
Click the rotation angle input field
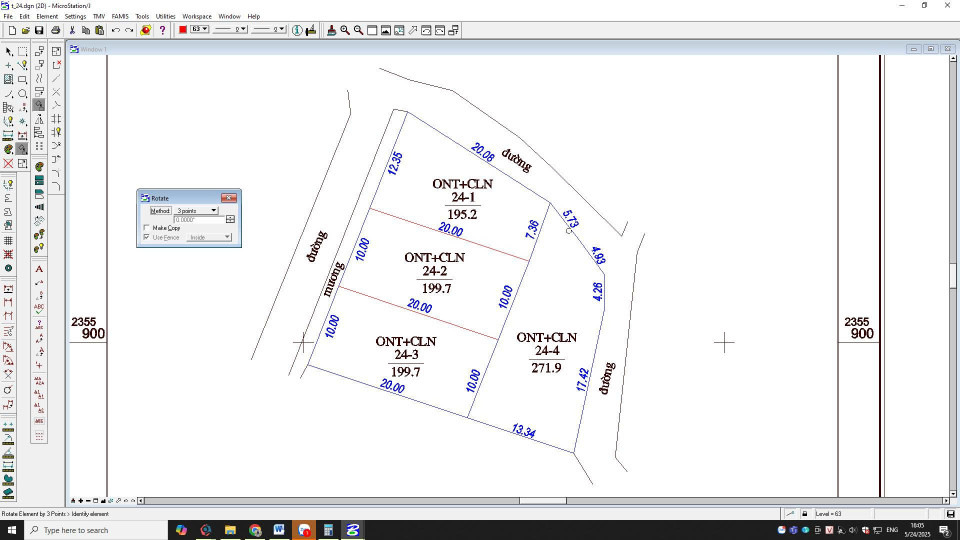199,219
